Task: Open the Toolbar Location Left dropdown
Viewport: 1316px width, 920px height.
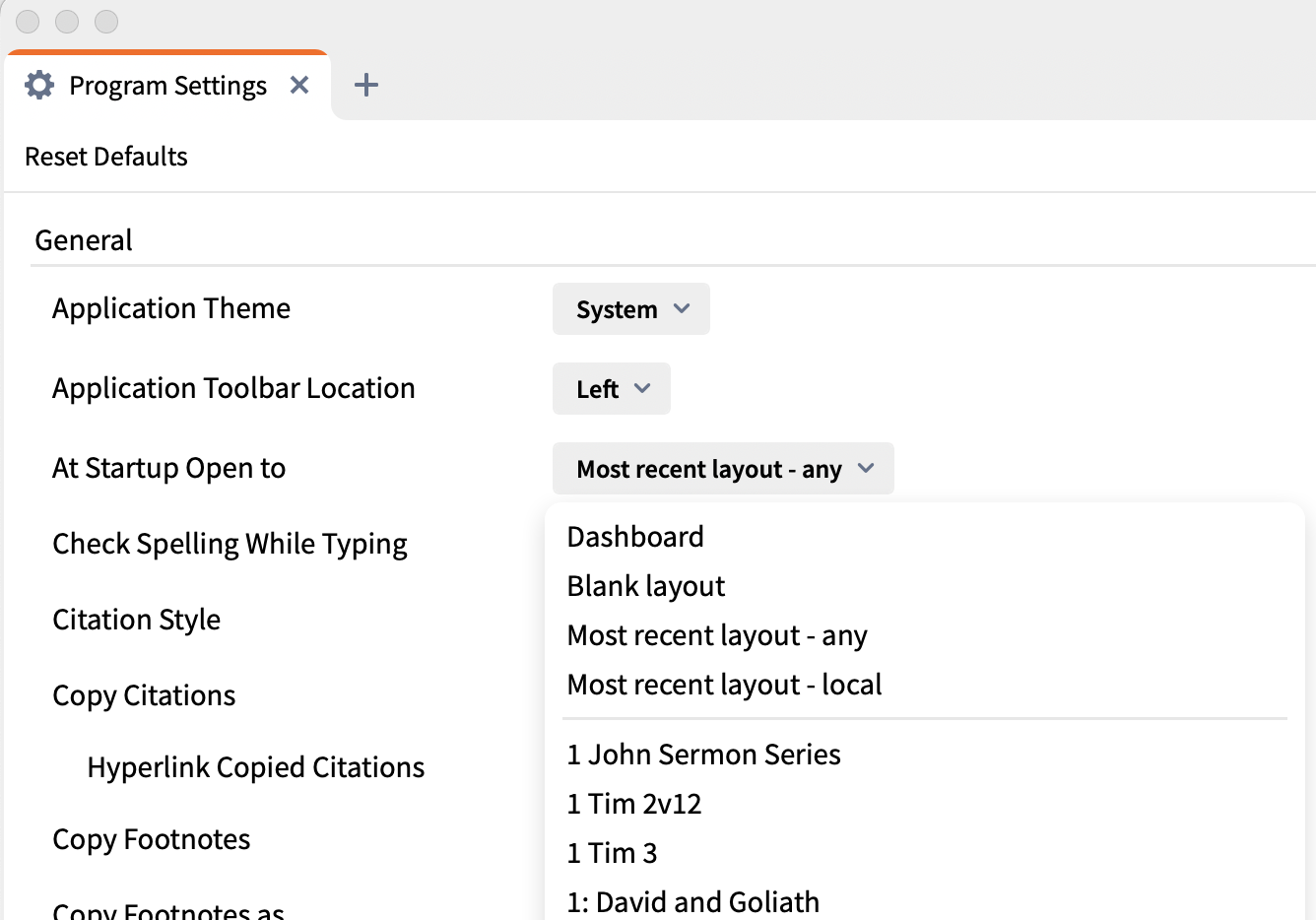Action: (x=611, y=389)
